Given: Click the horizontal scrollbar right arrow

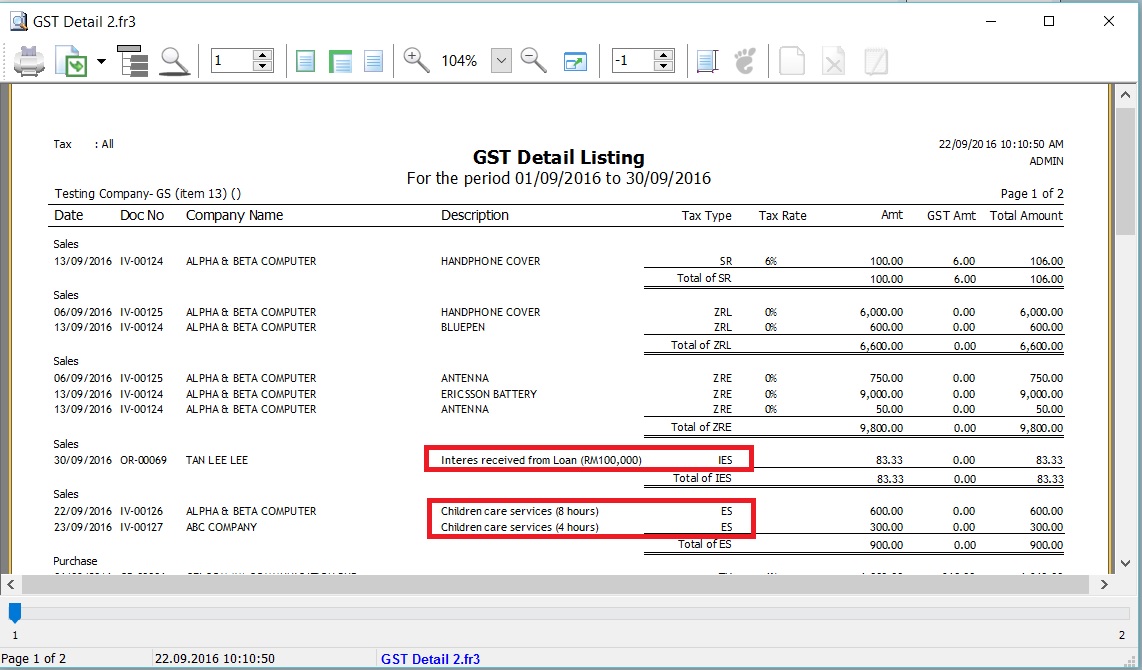Looking at the screenshot, I should (x=1104, y=585).
